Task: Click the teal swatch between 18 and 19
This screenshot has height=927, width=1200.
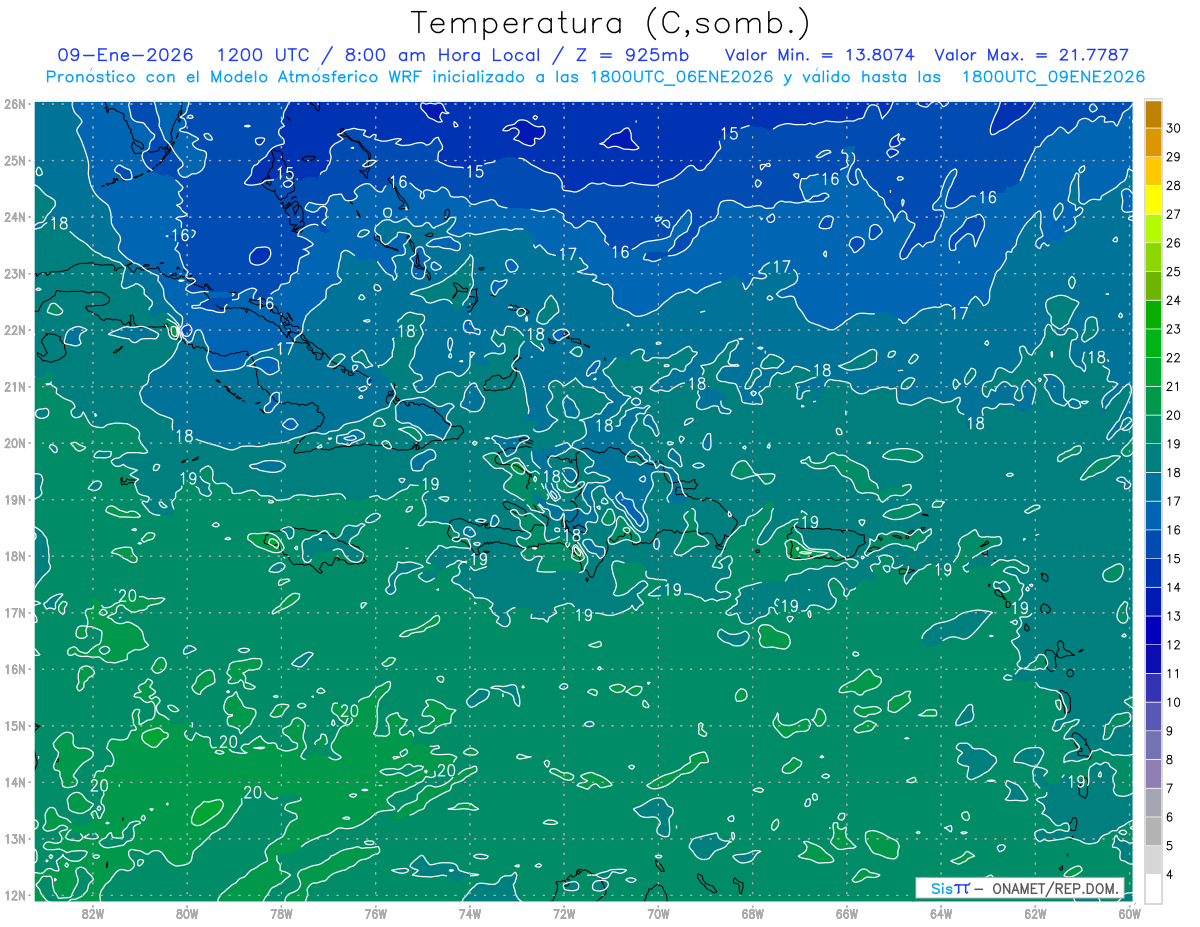Action: point(1153,458)
